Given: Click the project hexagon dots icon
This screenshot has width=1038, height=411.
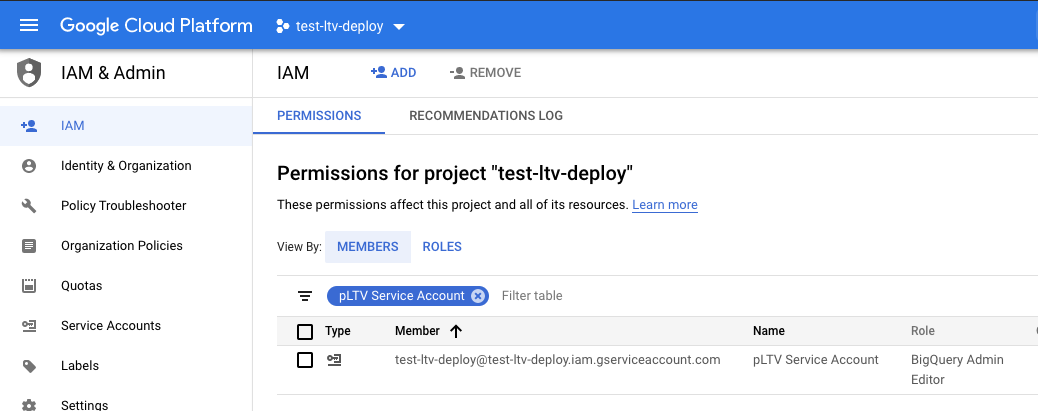Looking at the screenshot, I should (283, 26).
